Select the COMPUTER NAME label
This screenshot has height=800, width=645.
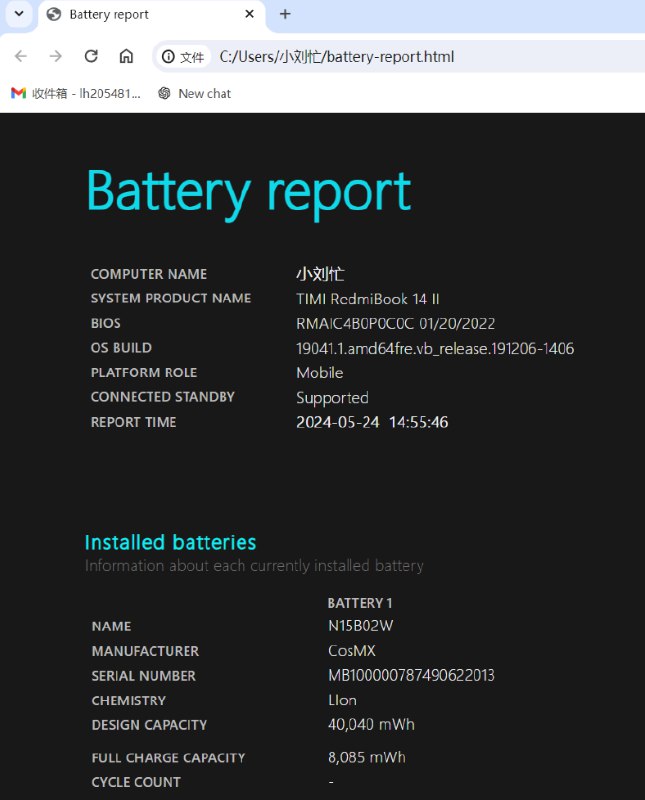point(149,274)
